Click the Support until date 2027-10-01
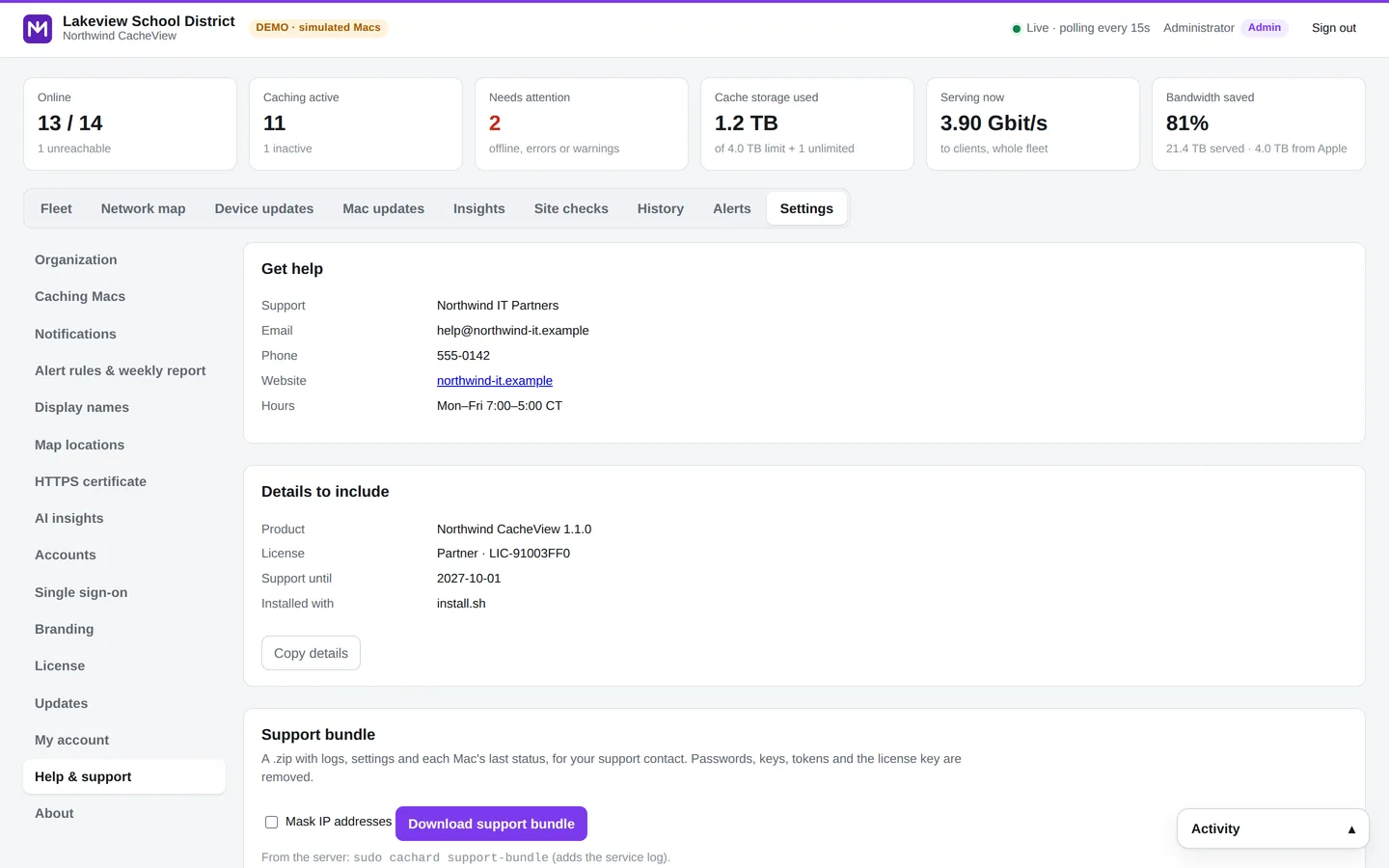The image size is (1389, 868). (x=469, y=579)
